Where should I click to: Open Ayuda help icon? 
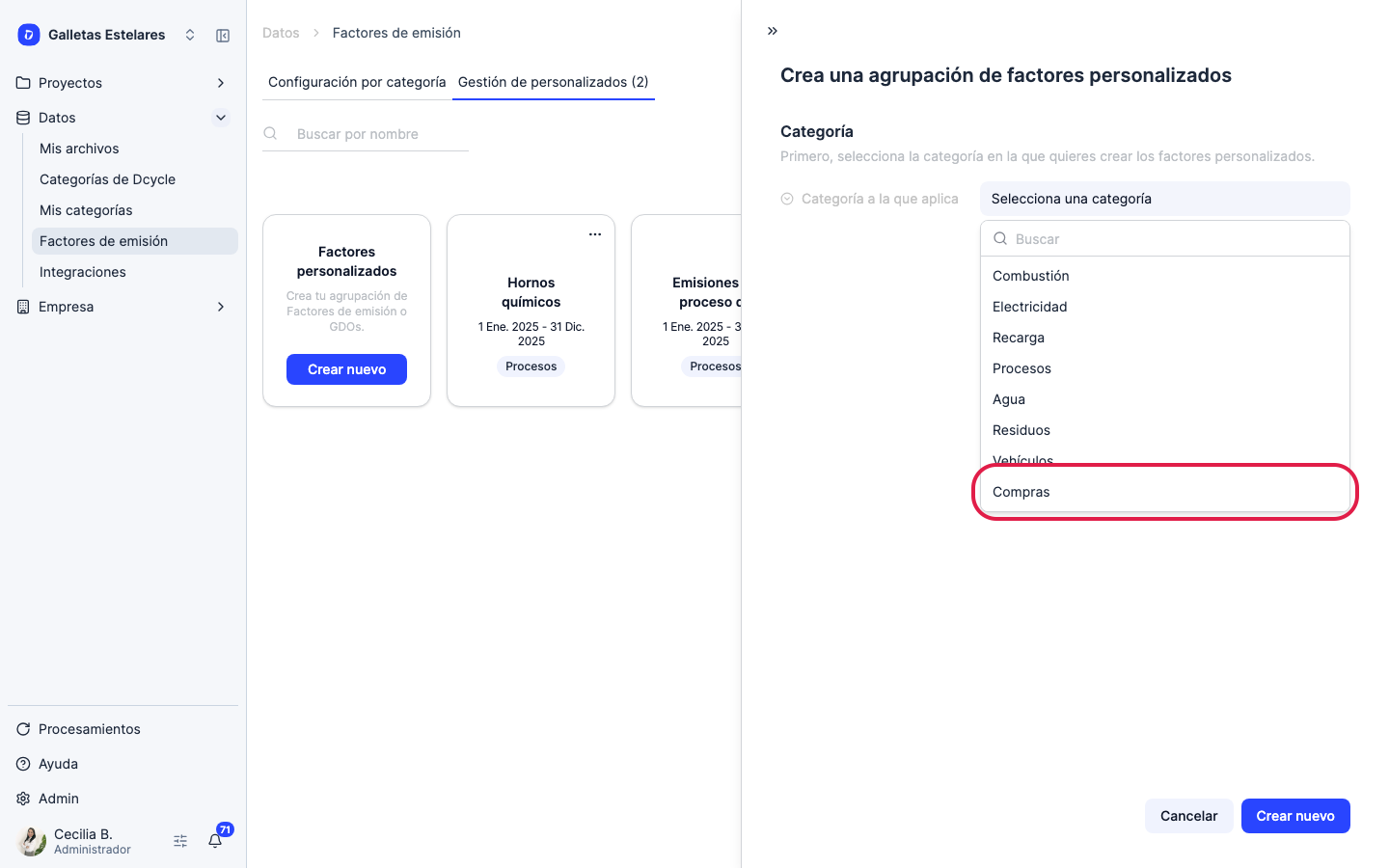[x=23, y=764]
